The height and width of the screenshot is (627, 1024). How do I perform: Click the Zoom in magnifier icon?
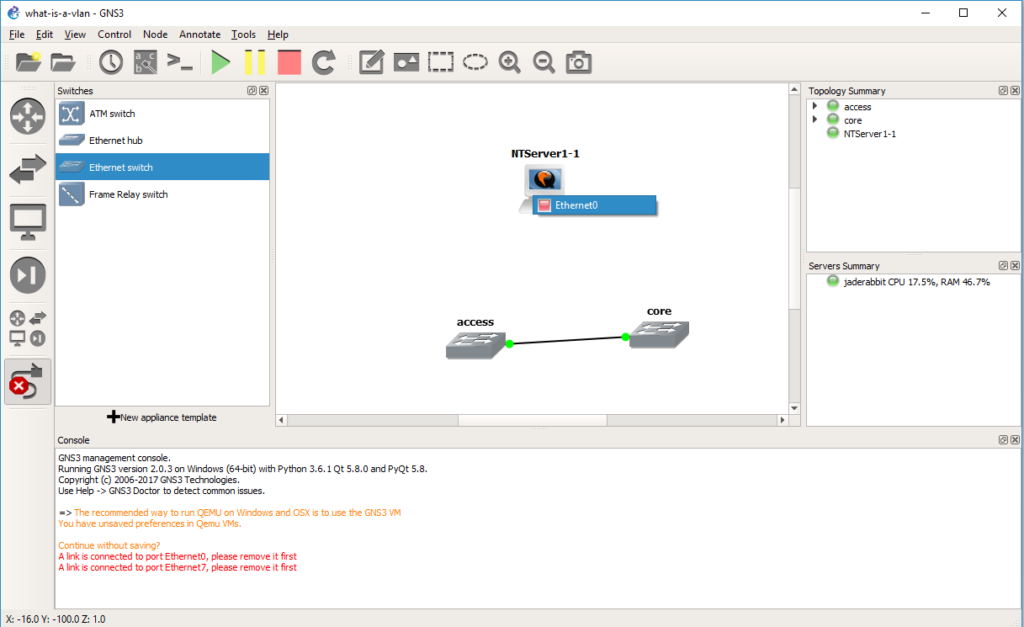click(x=510, y=62)
